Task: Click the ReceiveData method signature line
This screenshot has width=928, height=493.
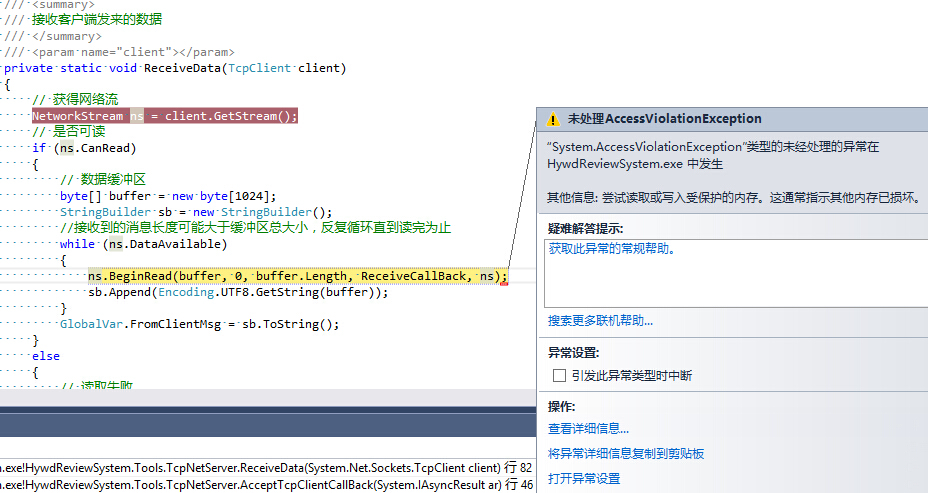Action: click(175, 68)
